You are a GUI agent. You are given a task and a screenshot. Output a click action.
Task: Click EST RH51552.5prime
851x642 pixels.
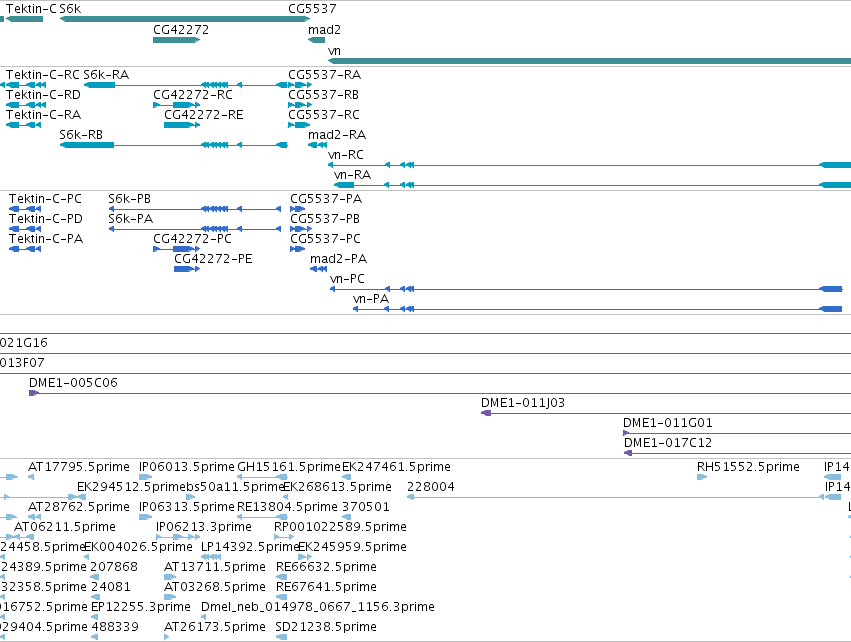702,478
